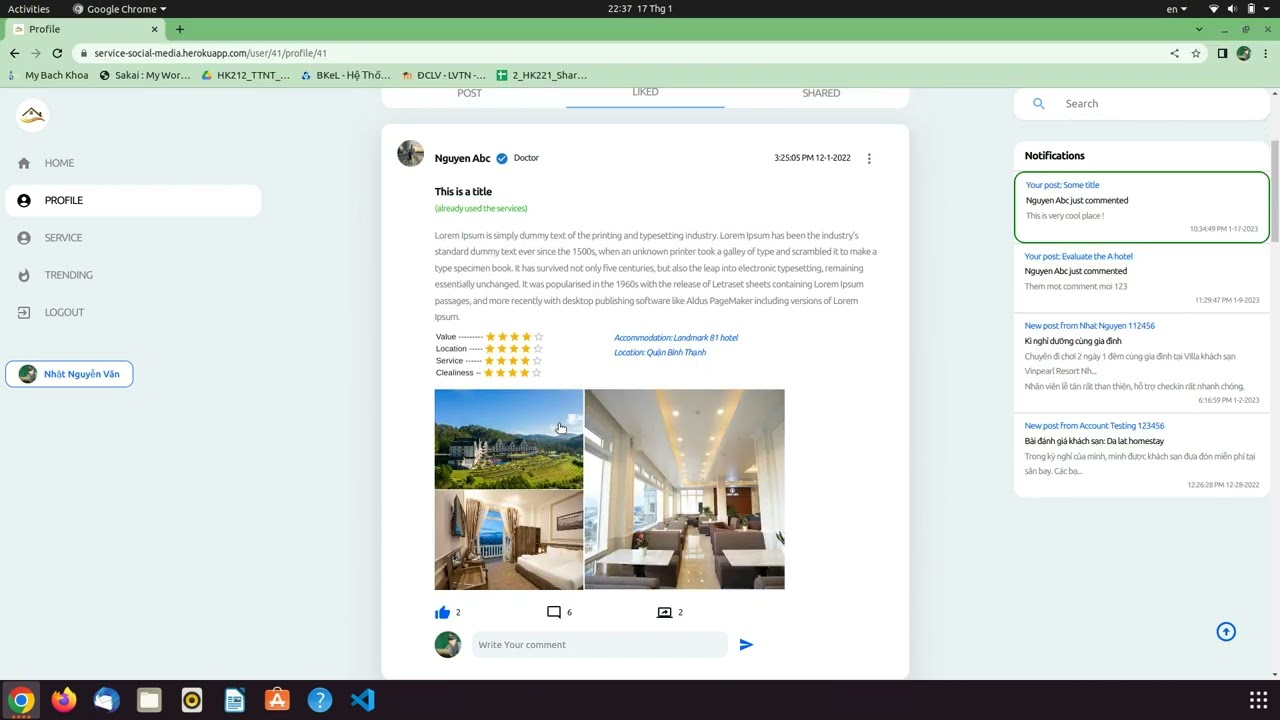The image size is (1280, 720).
Task: Switch to the POST tab
Action: [469, 93]
